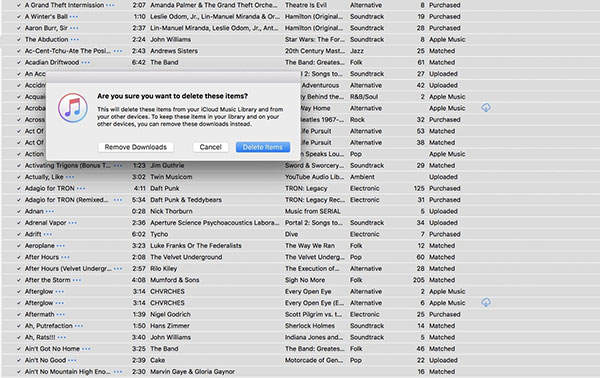
Task: Open options dots for A Grand Theft Intermission
Action: (110, 5)
